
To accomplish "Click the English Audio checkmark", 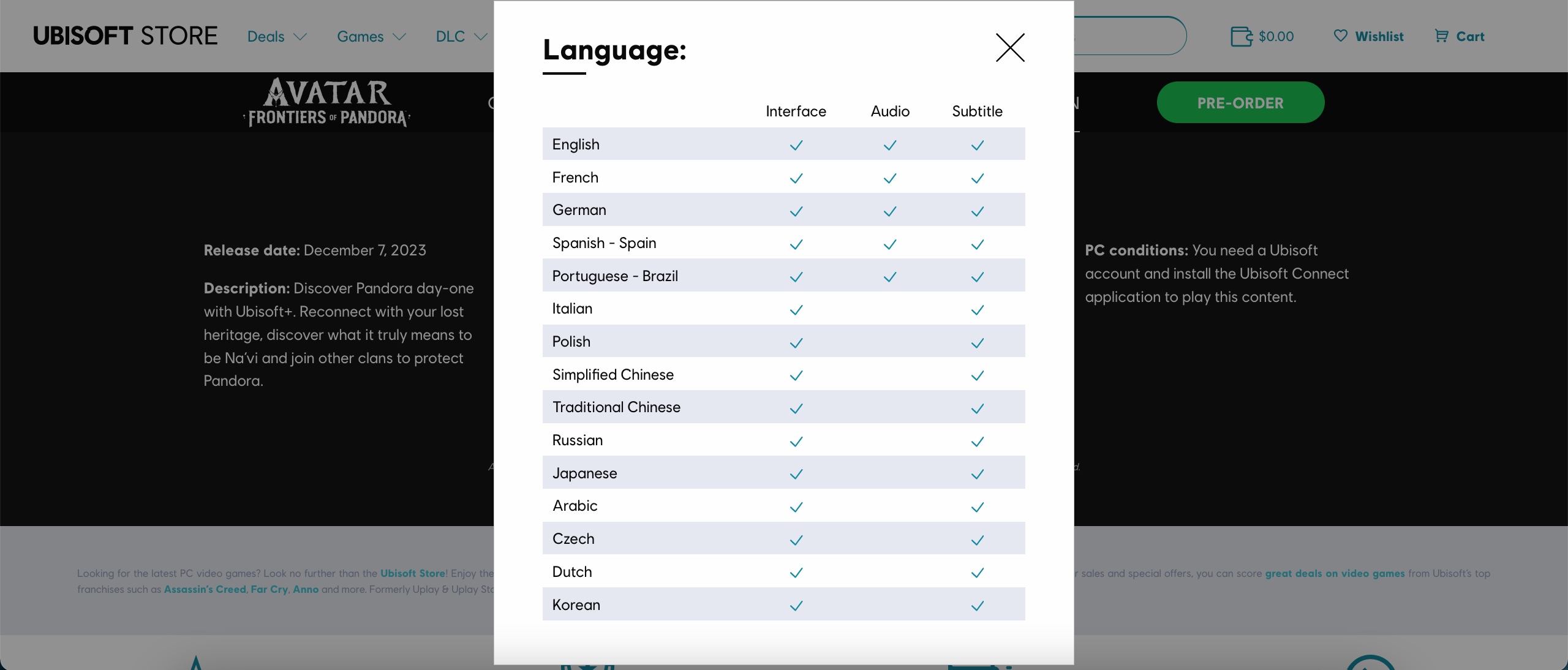I will (x=890, y=145).
